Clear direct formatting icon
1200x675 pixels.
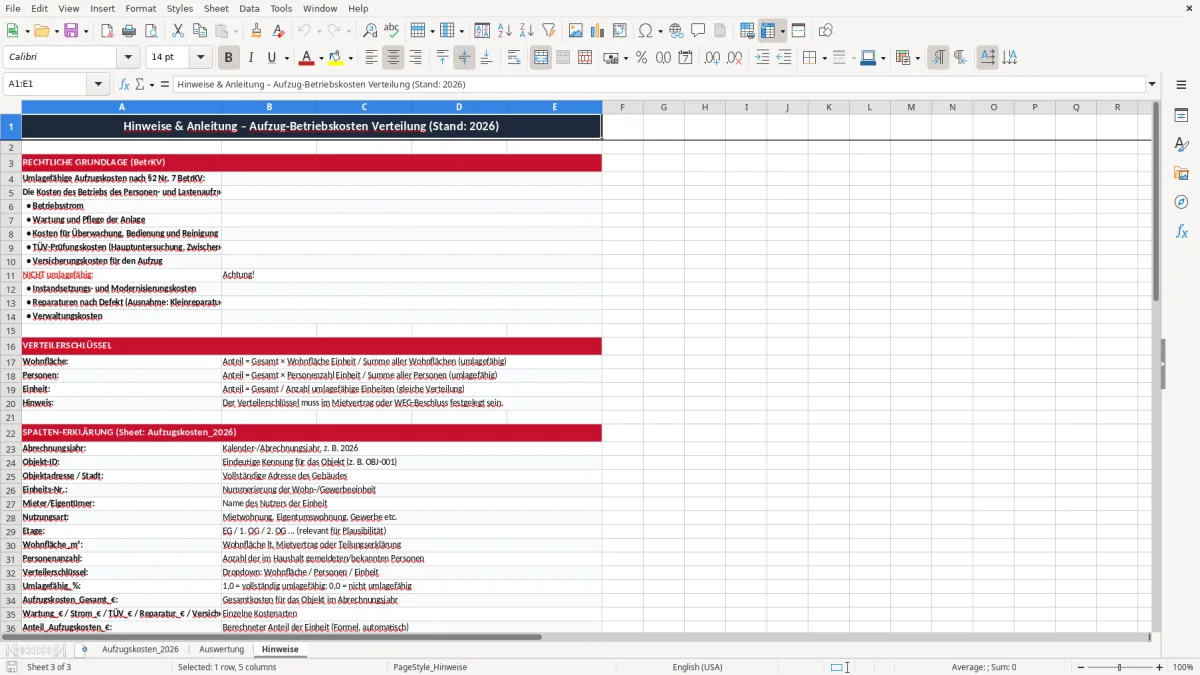(278, 31)
